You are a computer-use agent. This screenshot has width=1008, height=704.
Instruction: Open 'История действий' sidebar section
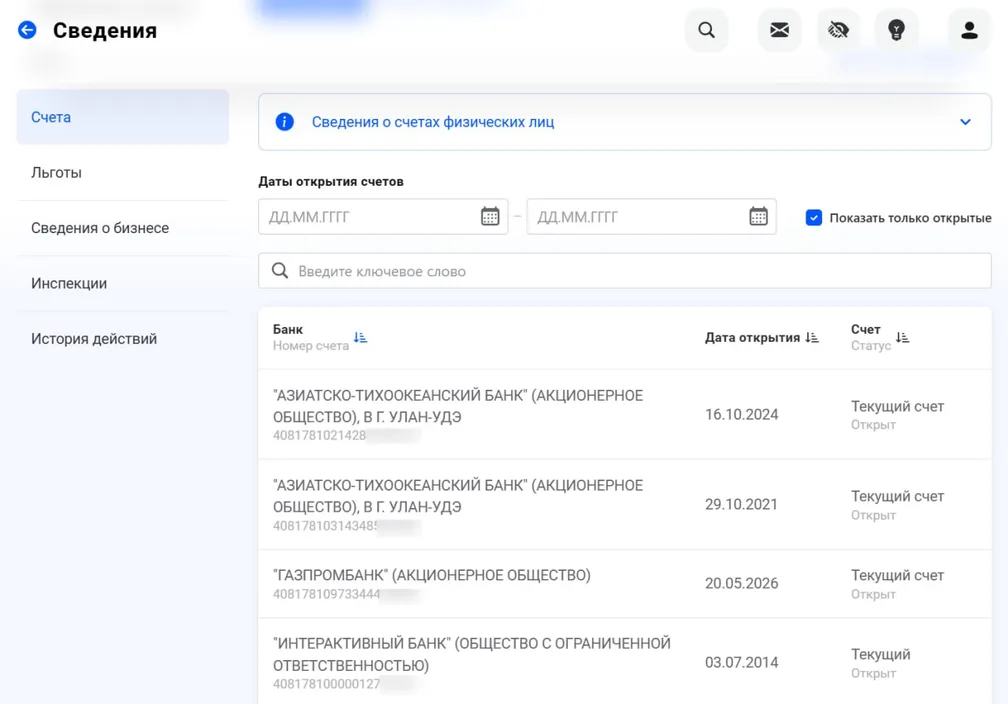pyautogui.click(x=122, y=338)
